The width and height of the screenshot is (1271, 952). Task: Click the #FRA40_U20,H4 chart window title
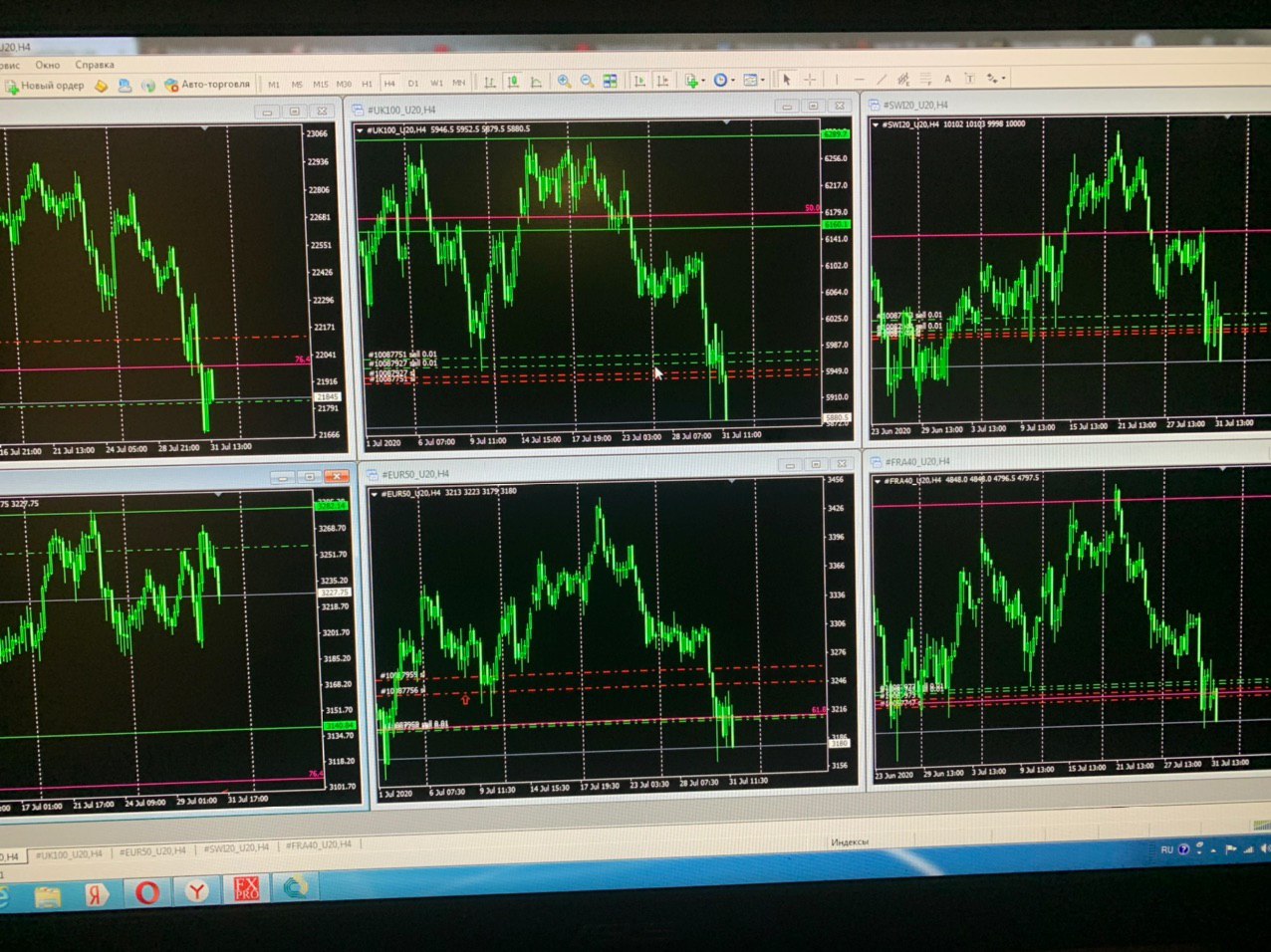click(x=917, y=462)
